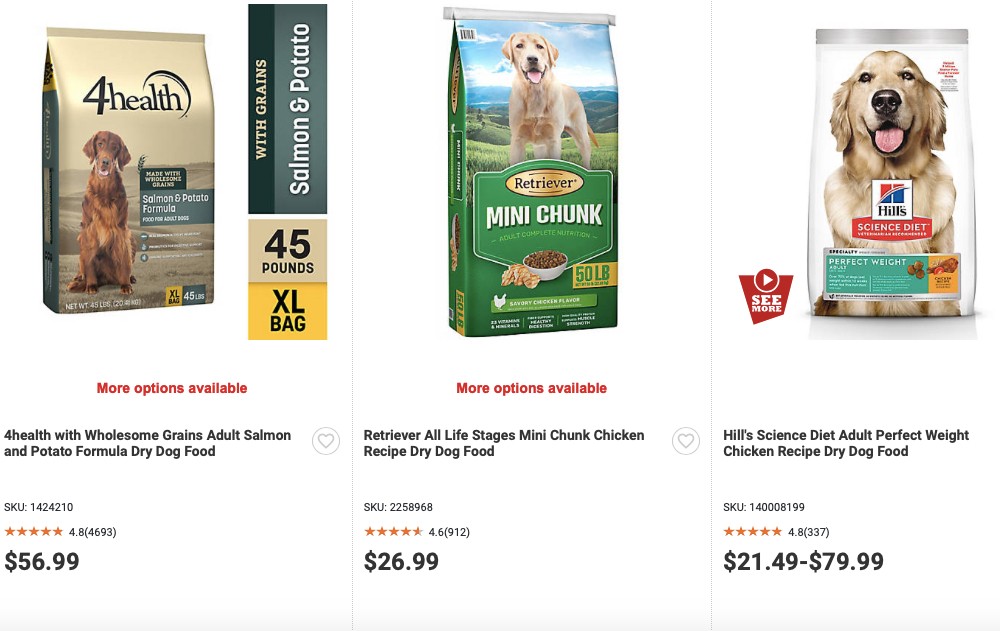Click Hill's Science Diet star rating icons
The image size is (1000, 631).
[753, 532]
